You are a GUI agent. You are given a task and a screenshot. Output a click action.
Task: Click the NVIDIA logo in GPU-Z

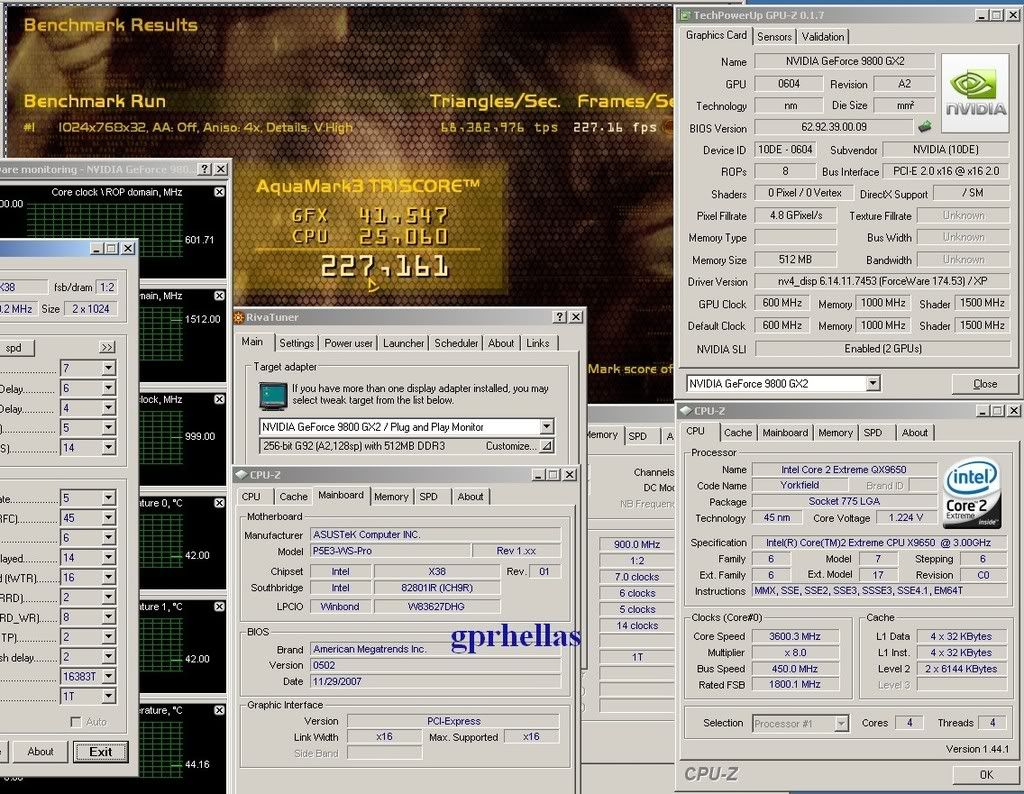coord(975,94)
